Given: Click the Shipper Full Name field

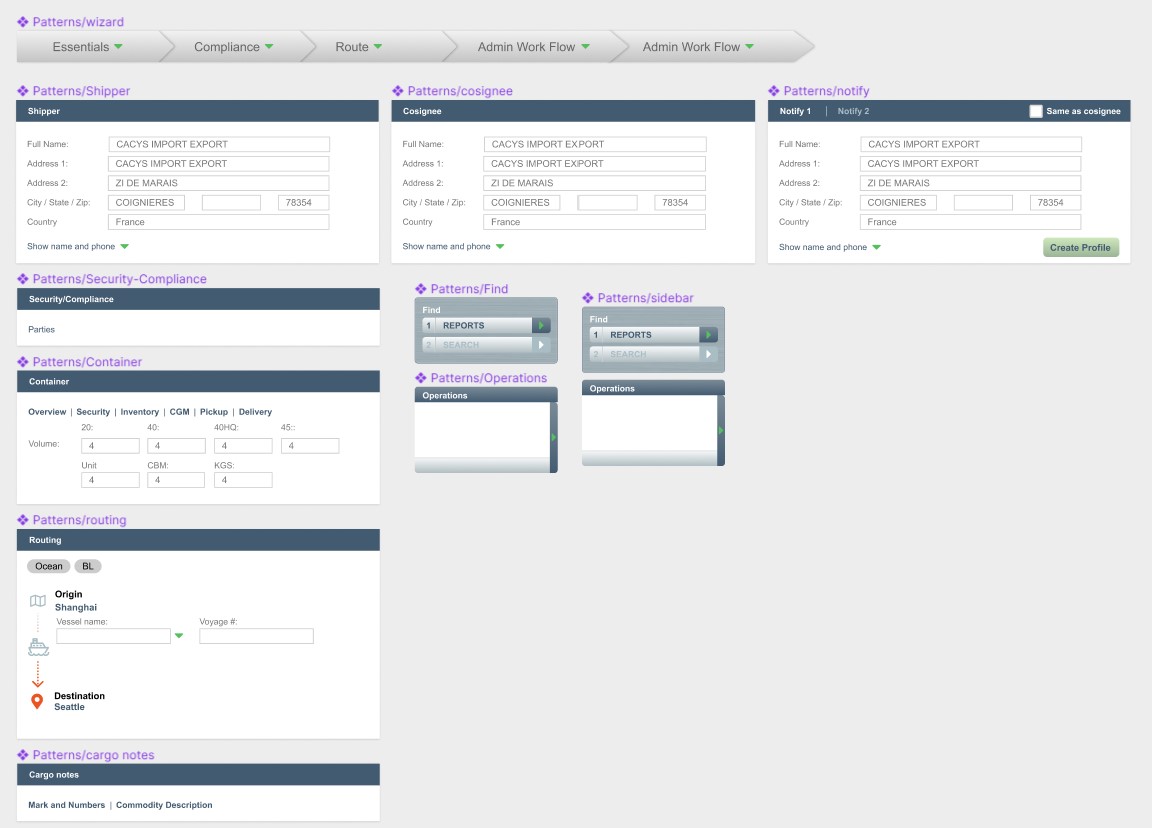Looking at the screenshot, I should coord(219,144).
